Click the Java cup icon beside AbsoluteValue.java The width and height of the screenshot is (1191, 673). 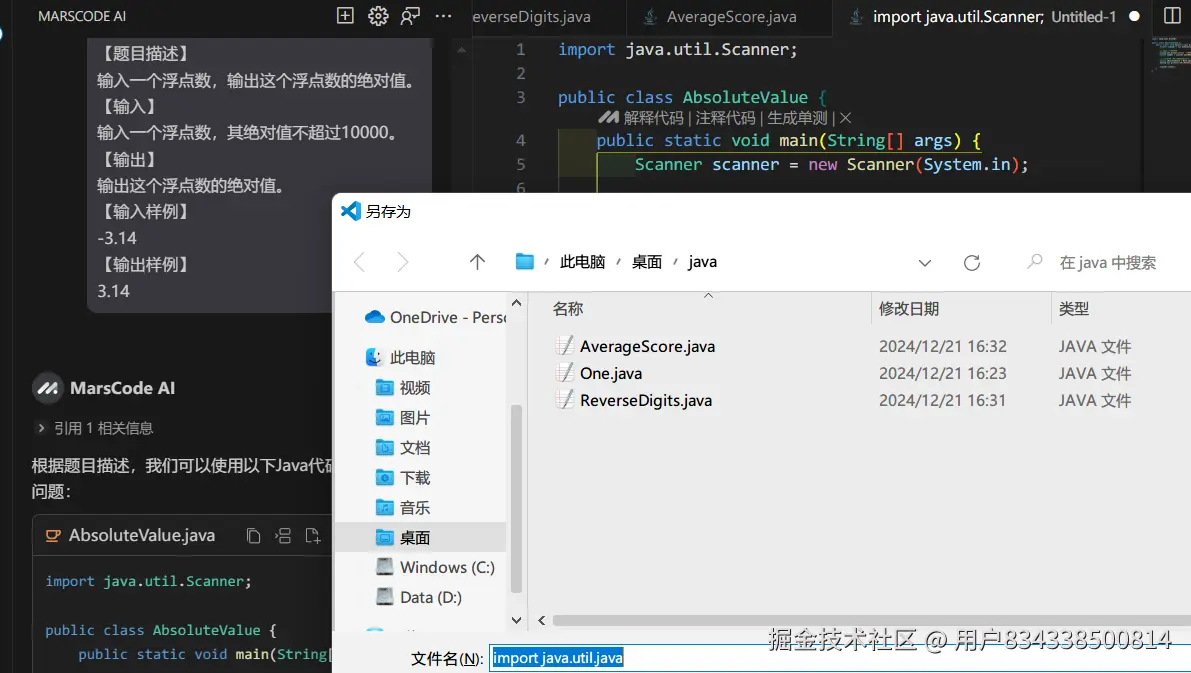click(53, 535)
